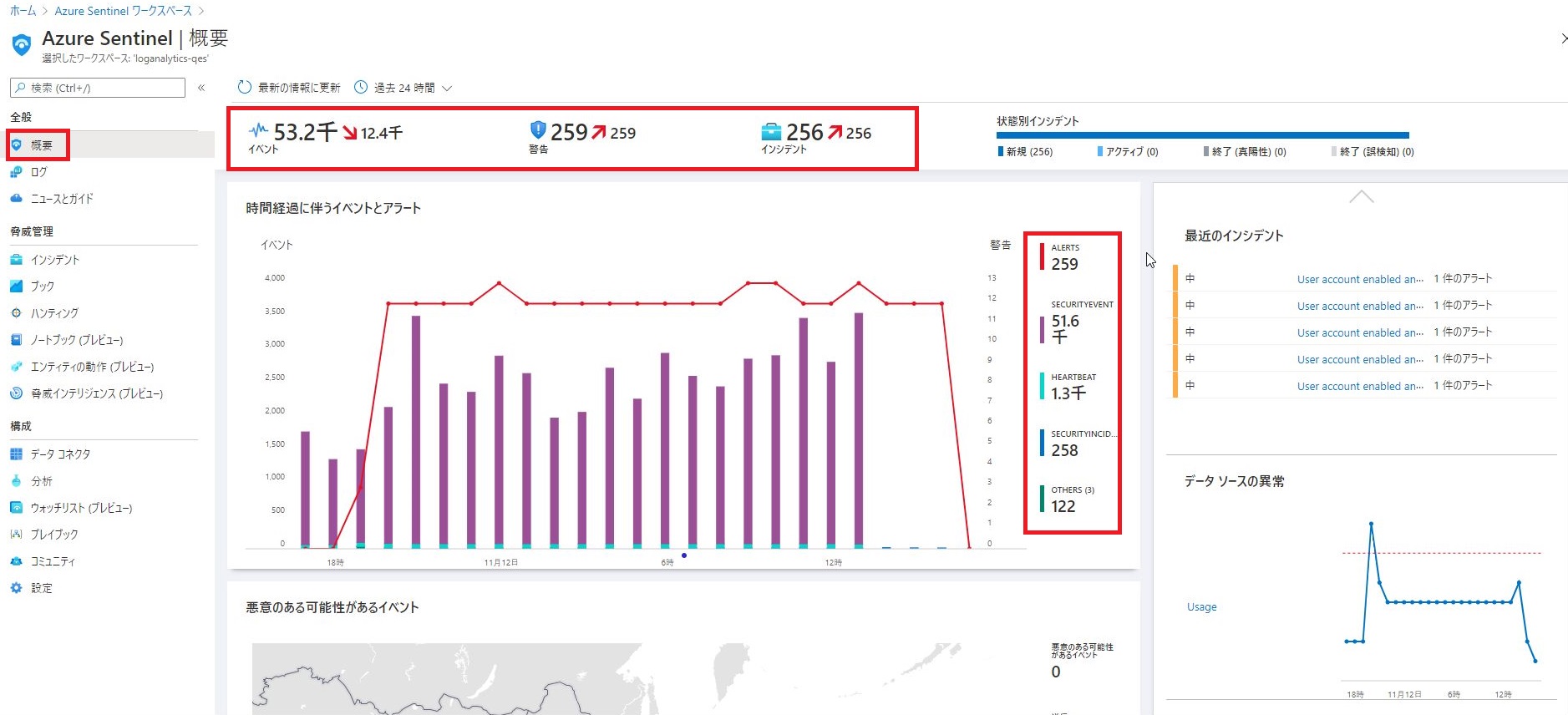Viewport: 1568px width, 715px height.
Task: Click the ニュースとガイド cloud icon
Action: click(x=16, y=199)
